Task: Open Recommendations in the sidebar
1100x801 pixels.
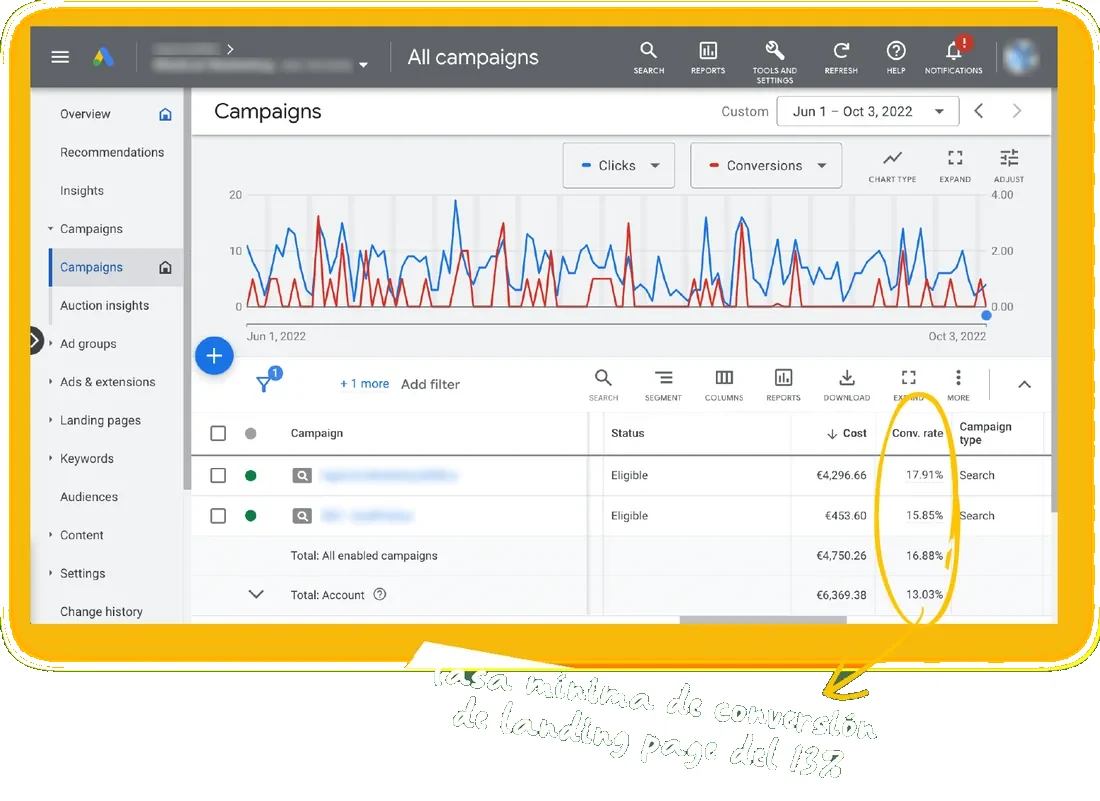Action: pos(112,152)
